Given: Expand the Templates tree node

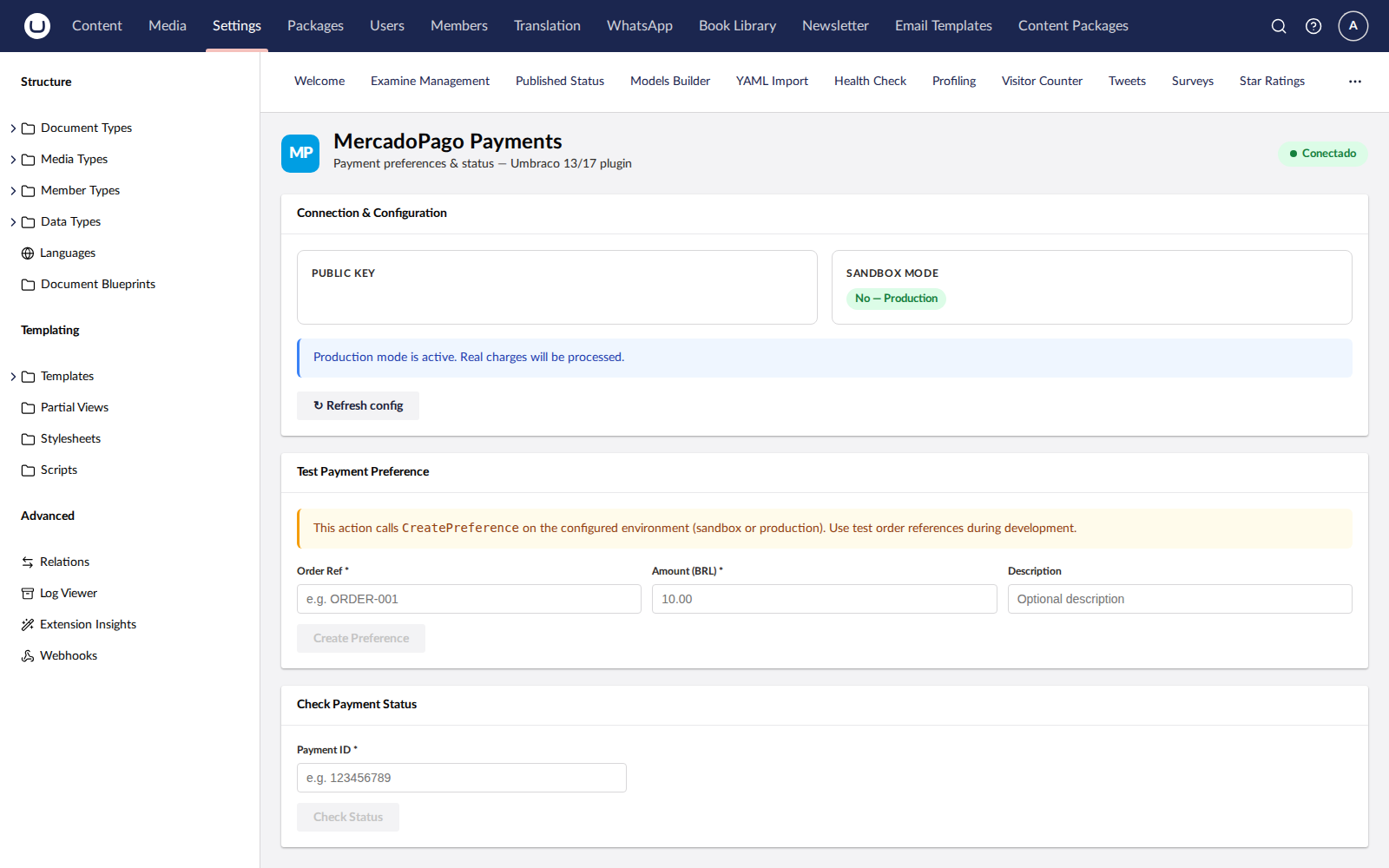Looking at the screenshot, I should [13, 377].
